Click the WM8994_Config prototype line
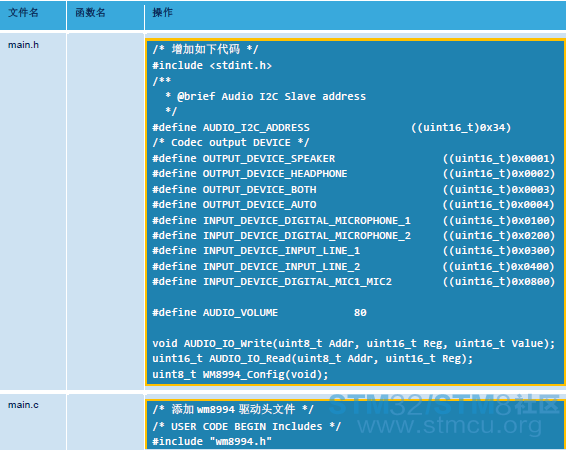566x450 pixels. tap(240, 374)
